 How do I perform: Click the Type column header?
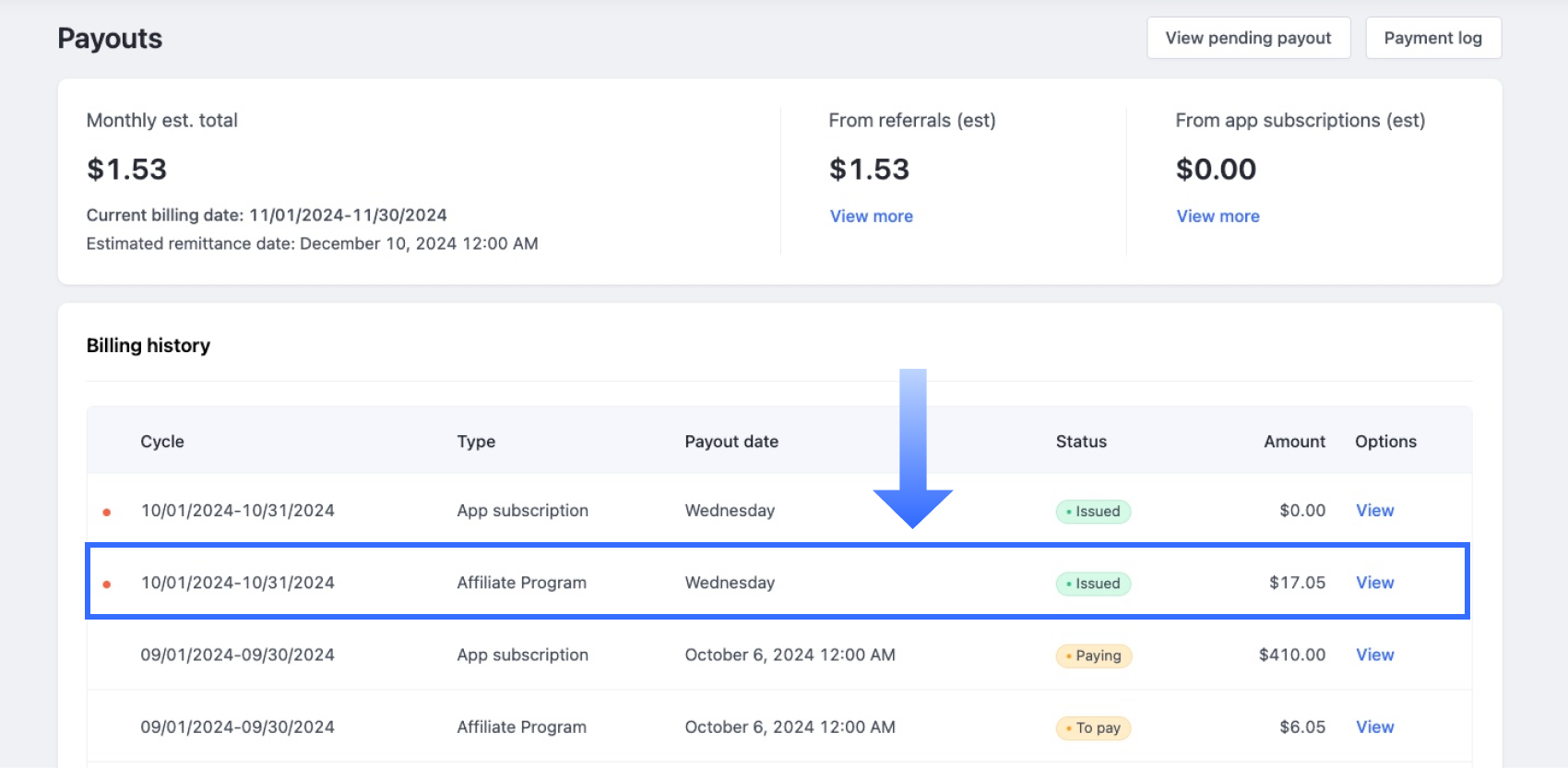(476, 442)
